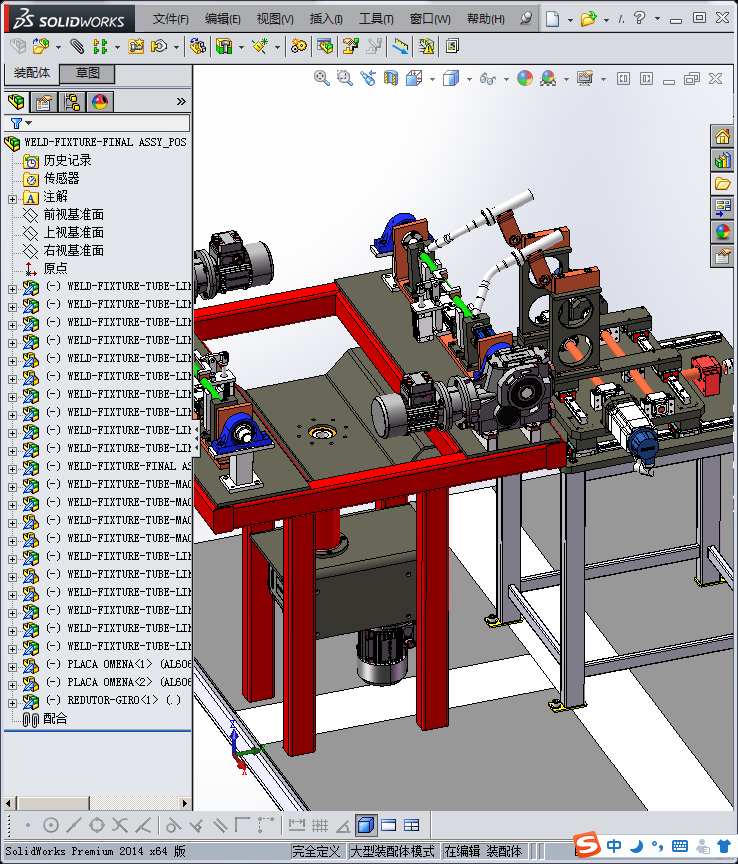Switch to the 草图 tab
Image resolution: width=738 pixels, height=864 pixels.
click(88, 73)
